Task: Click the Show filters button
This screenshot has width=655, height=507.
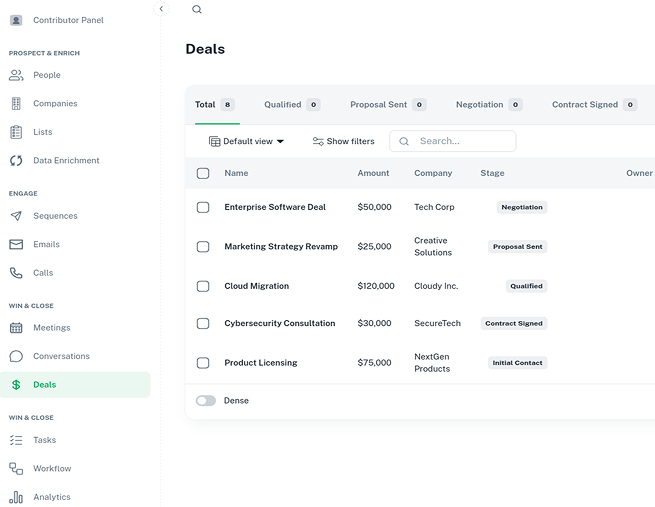Action: point(343,141)
